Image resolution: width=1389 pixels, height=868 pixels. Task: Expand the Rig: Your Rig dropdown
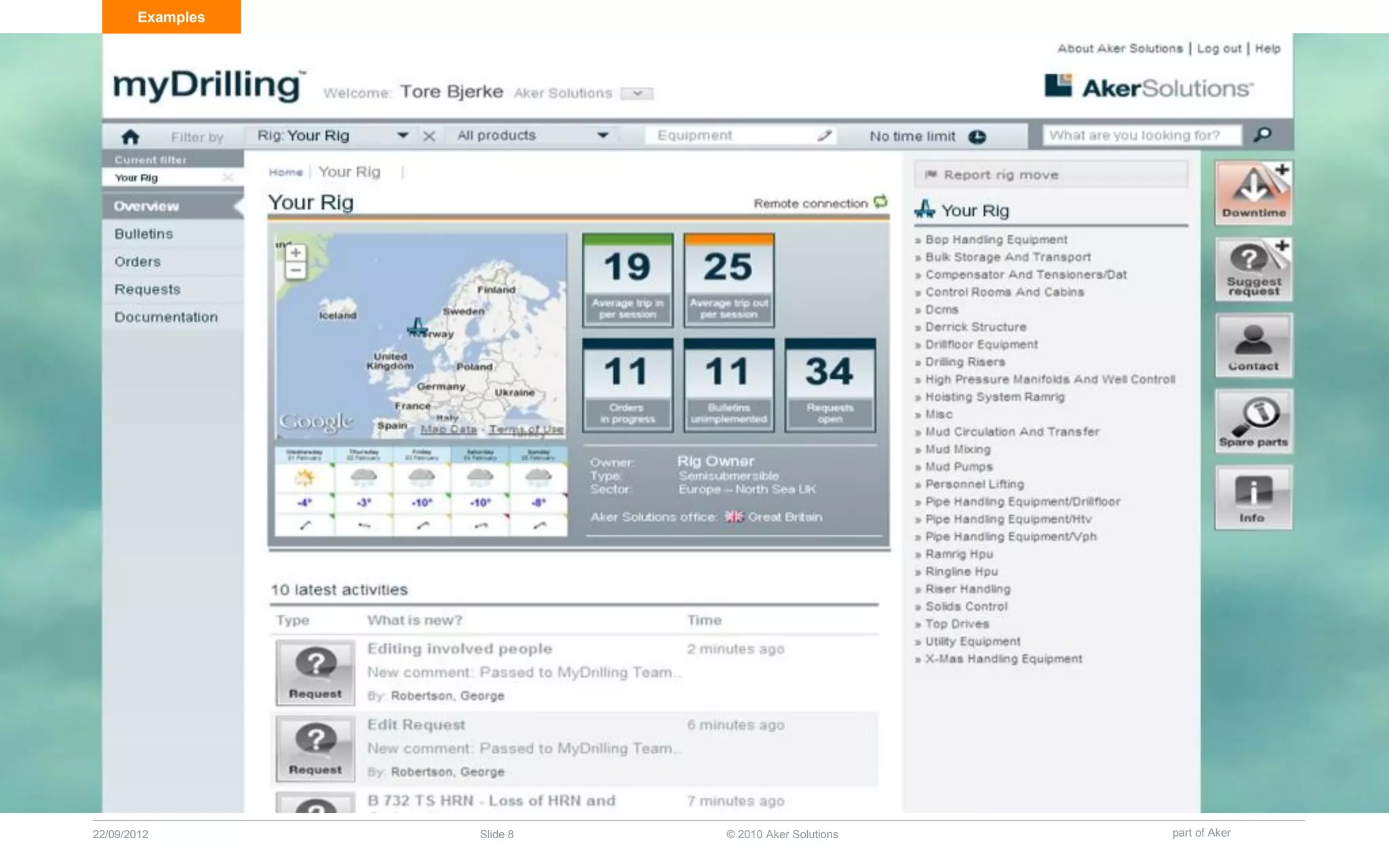point(403,136)
